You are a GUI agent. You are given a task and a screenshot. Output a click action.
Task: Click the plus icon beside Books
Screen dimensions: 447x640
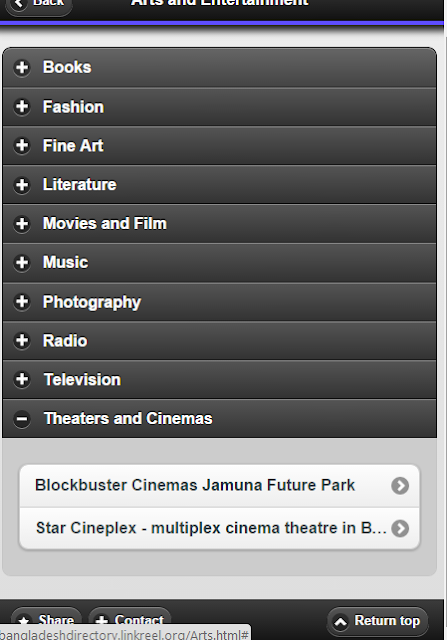[x=22, y=67]
